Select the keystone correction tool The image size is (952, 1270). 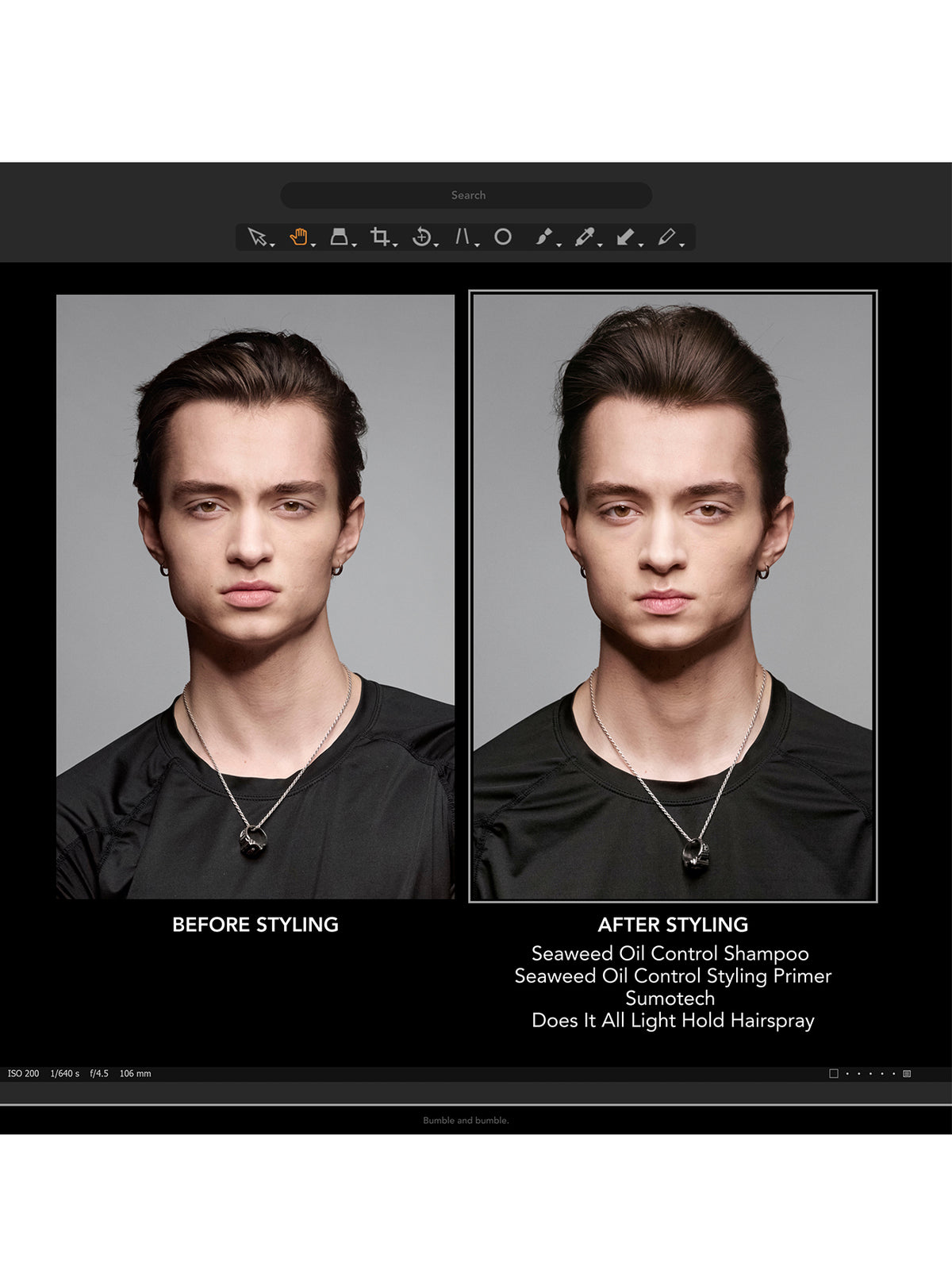coord(462,237)
